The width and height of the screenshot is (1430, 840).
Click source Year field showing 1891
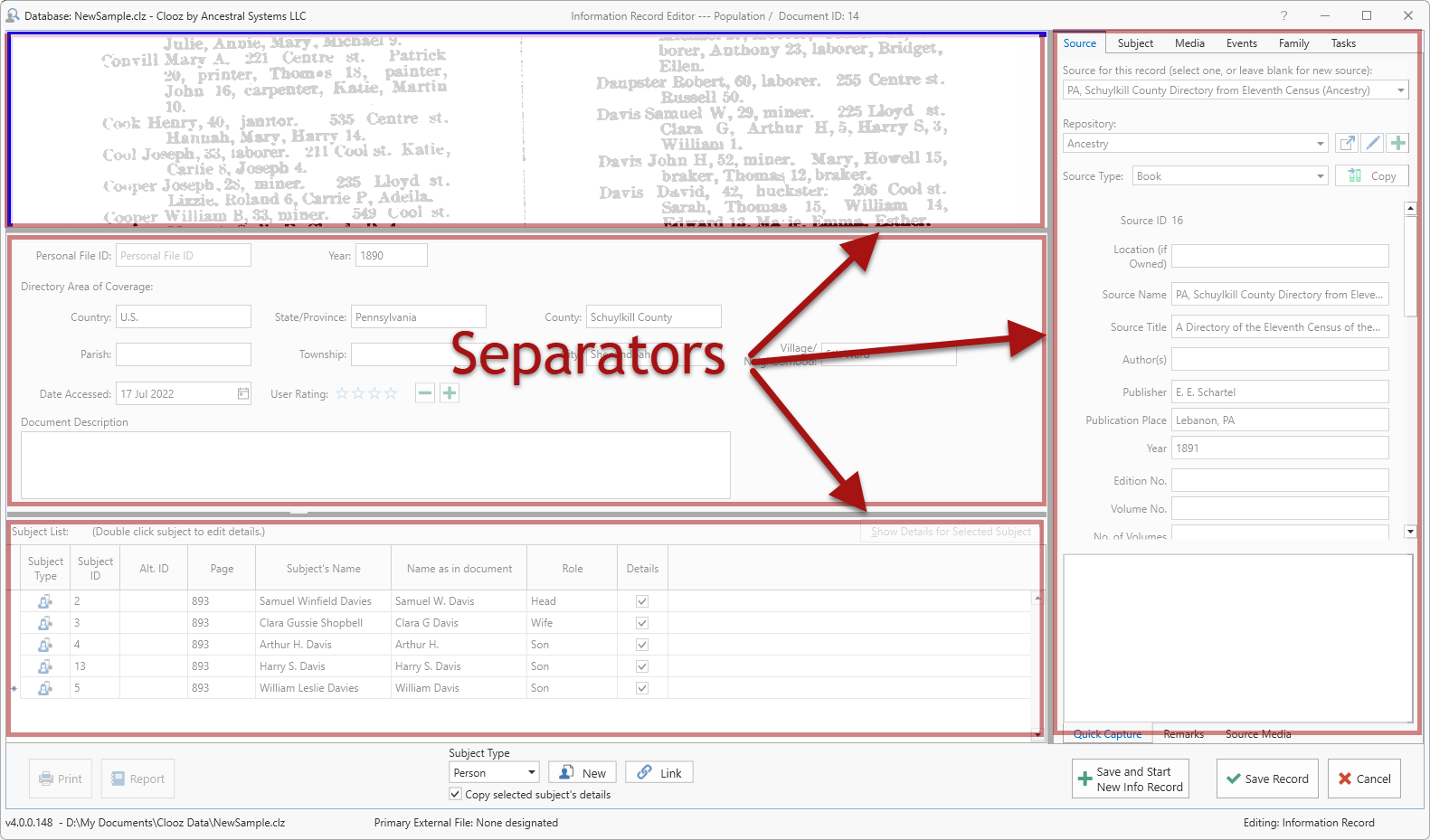click(1280, 448)
